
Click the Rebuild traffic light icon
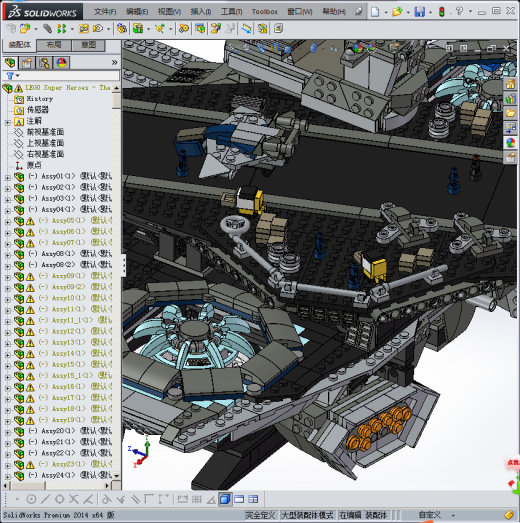[442, 12]
